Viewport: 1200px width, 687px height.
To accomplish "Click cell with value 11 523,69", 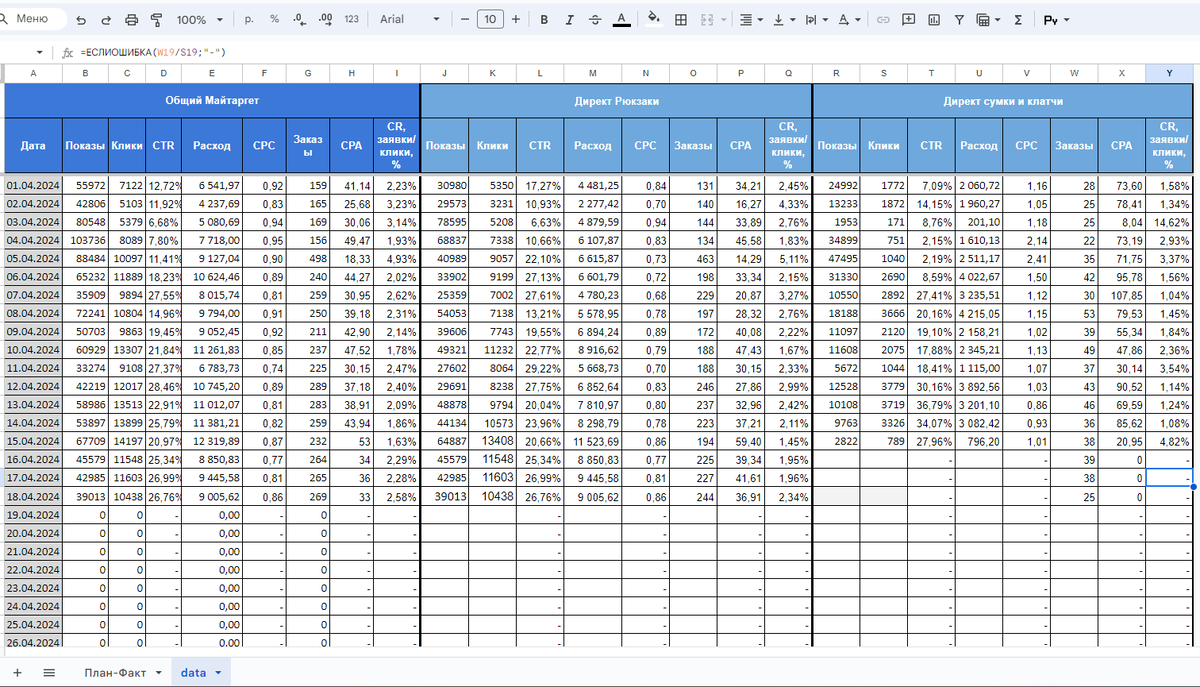I will [x=593, y=442].
